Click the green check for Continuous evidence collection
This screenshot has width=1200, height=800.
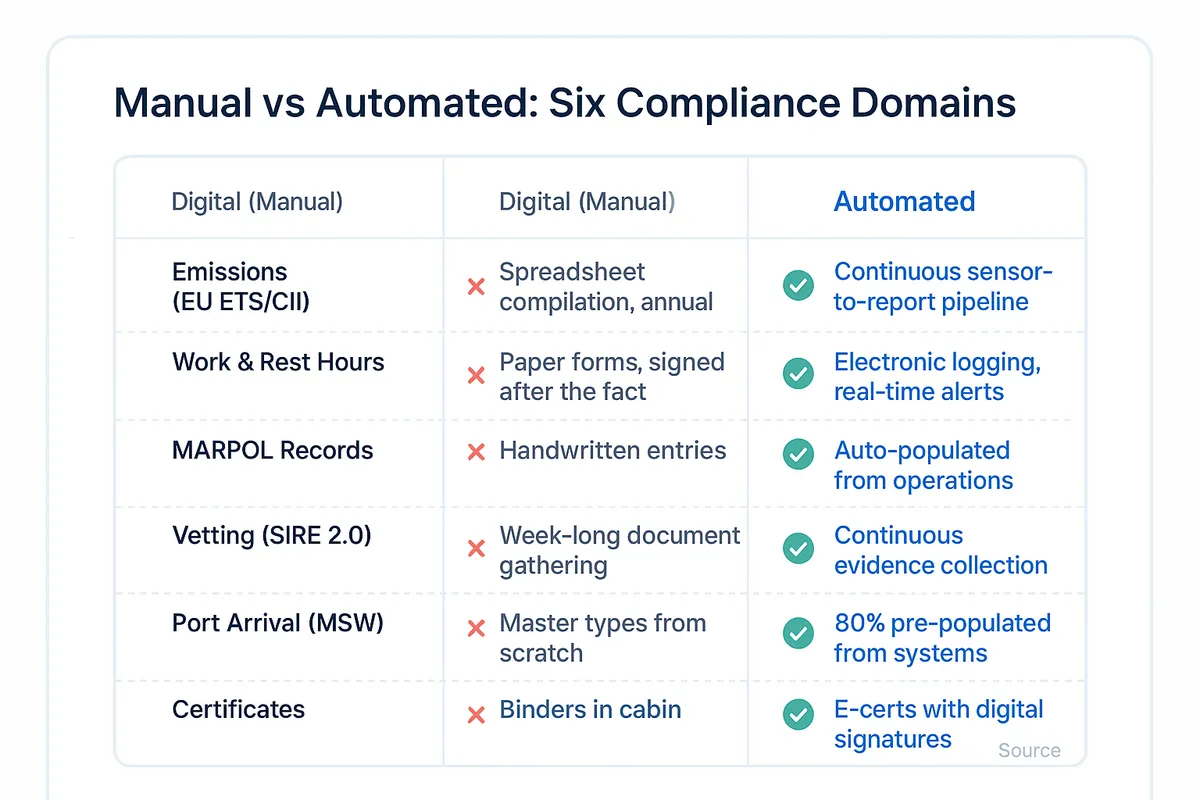pyautogui.click(x=798, y=548)
